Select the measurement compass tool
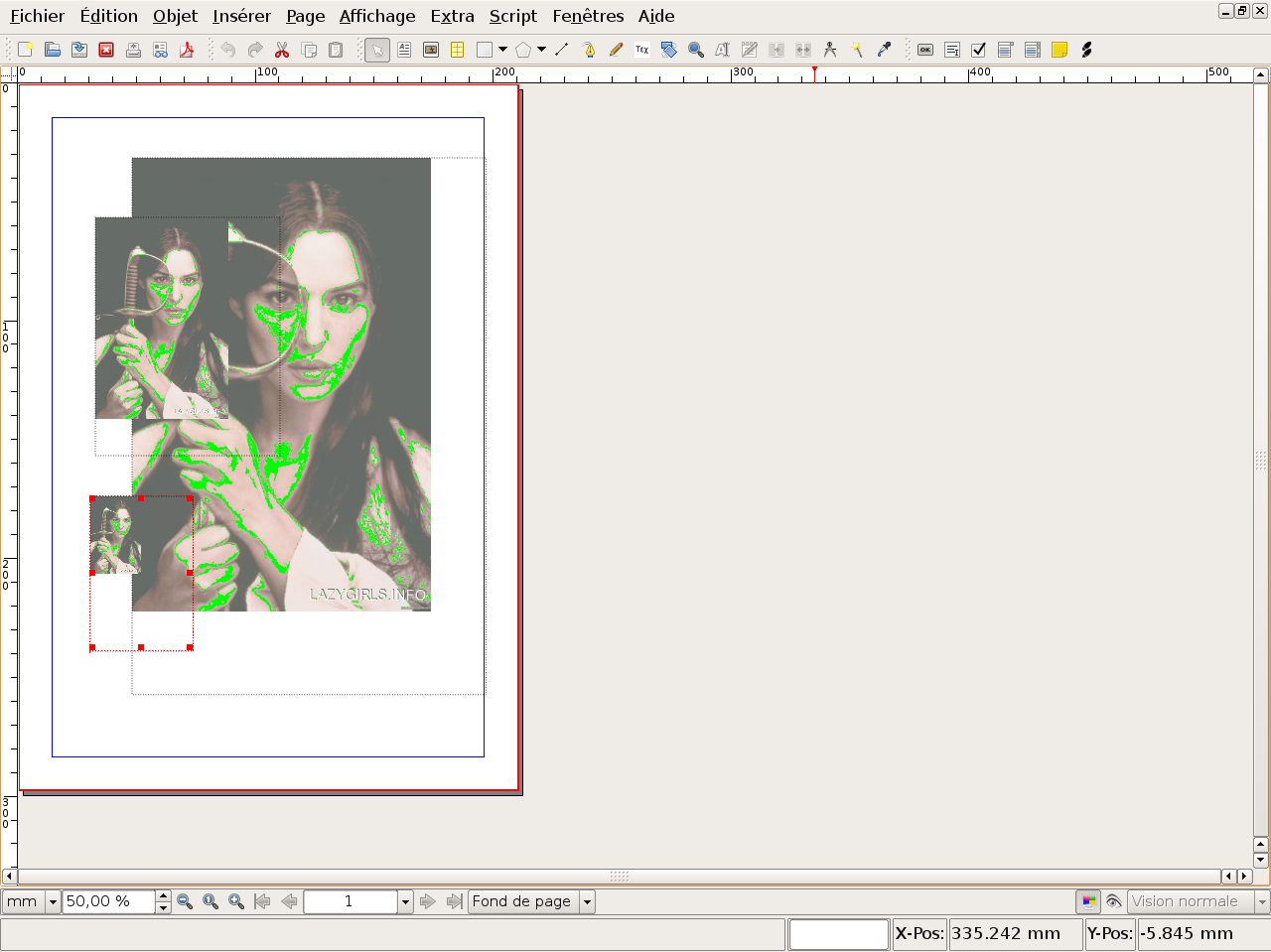 [x=830, y=50]
